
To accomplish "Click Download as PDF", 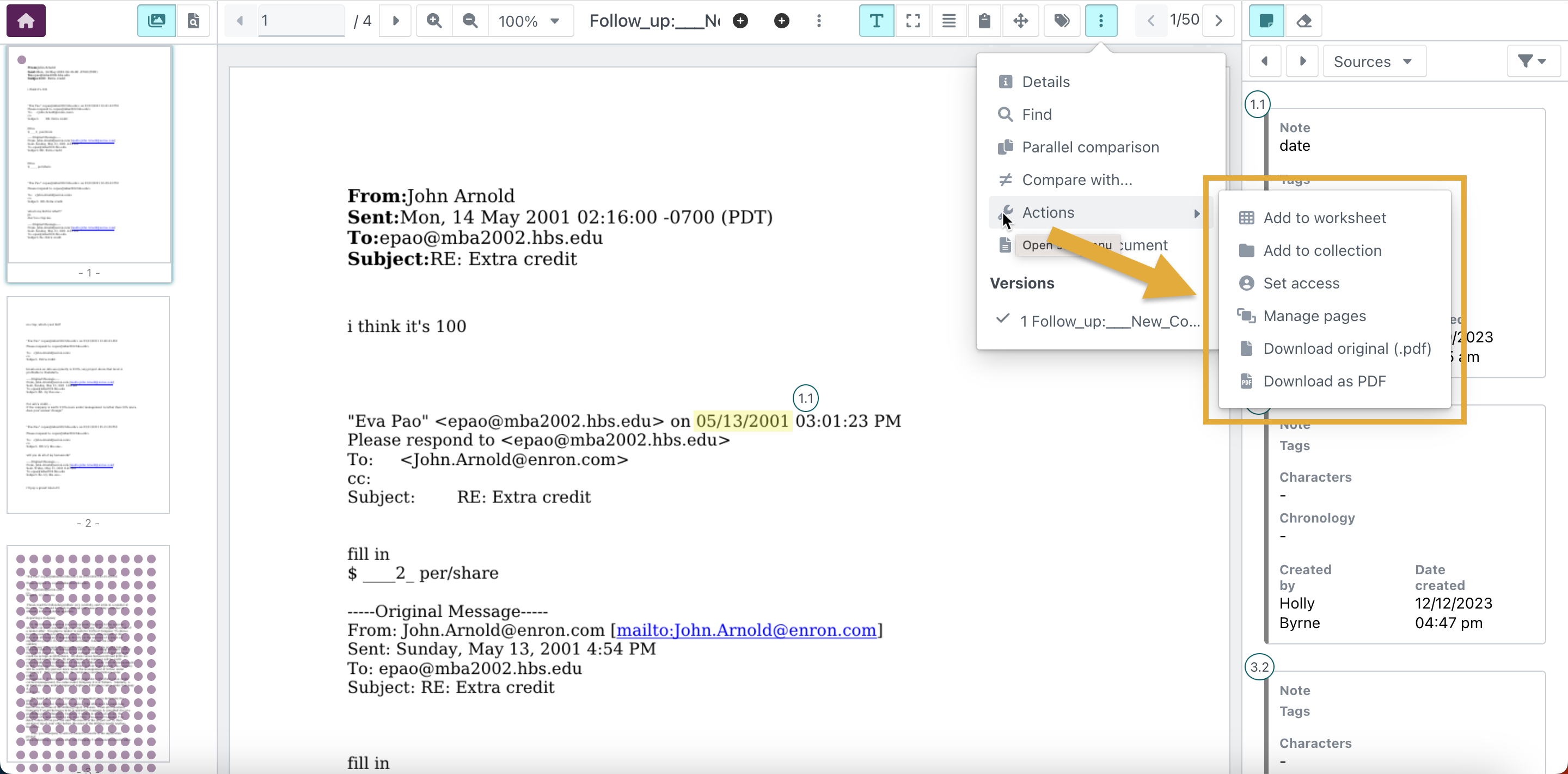I will coord(1334,381).
